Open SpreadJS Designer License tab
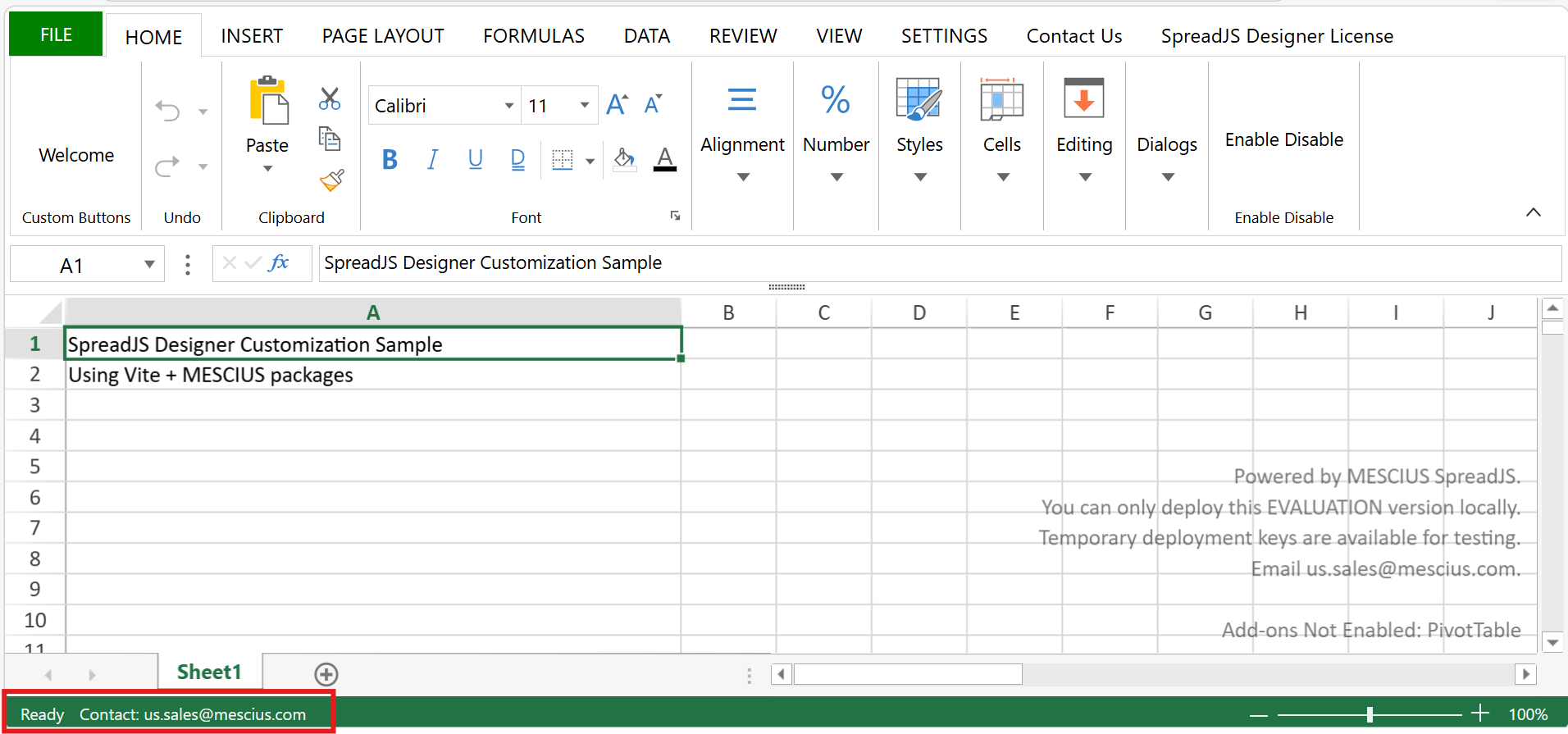The height and width of the screenshot is (734, 1568). [x=1277, y=36]
